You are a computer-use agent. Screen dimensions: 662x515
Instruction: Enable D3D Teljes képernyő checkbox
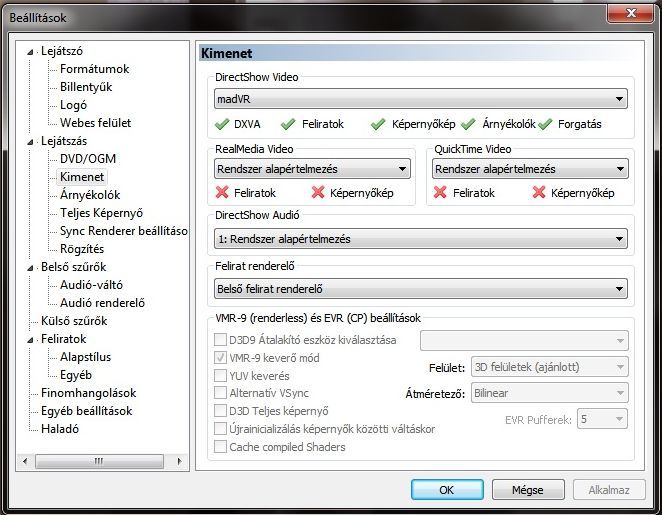(x=220, y=410)
